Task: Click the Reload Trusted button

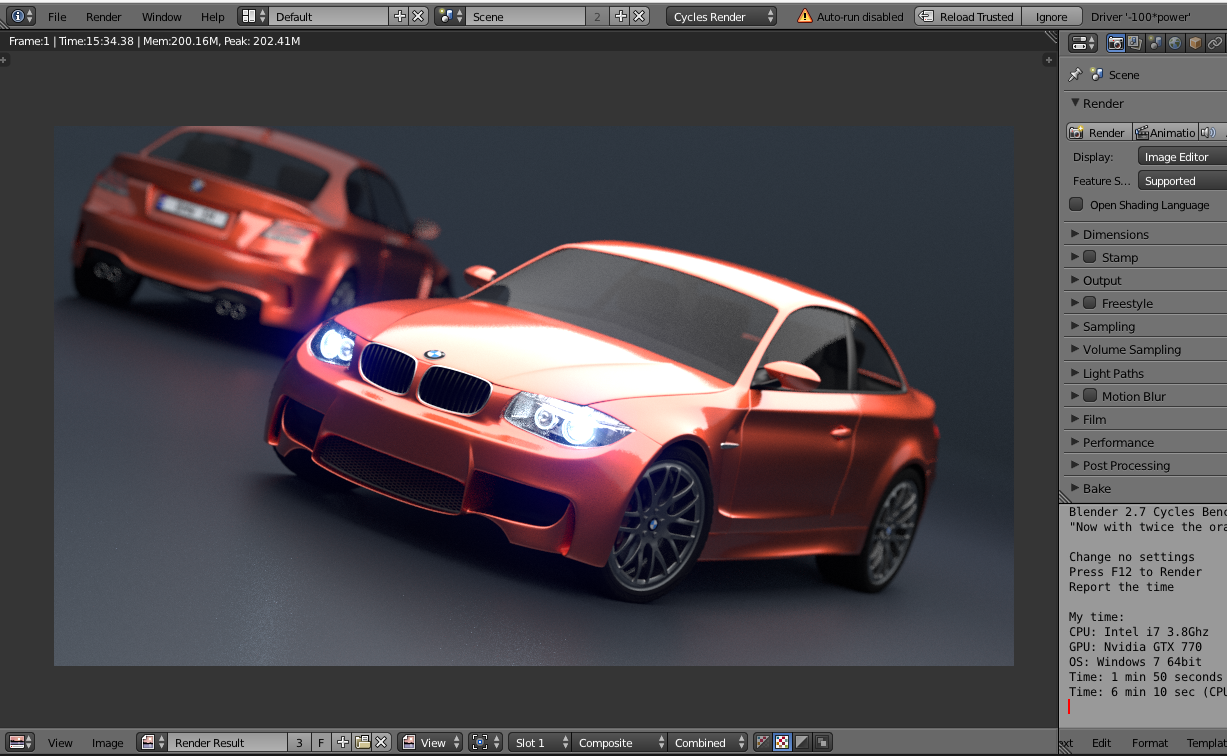Action: [x=967, y=16]
